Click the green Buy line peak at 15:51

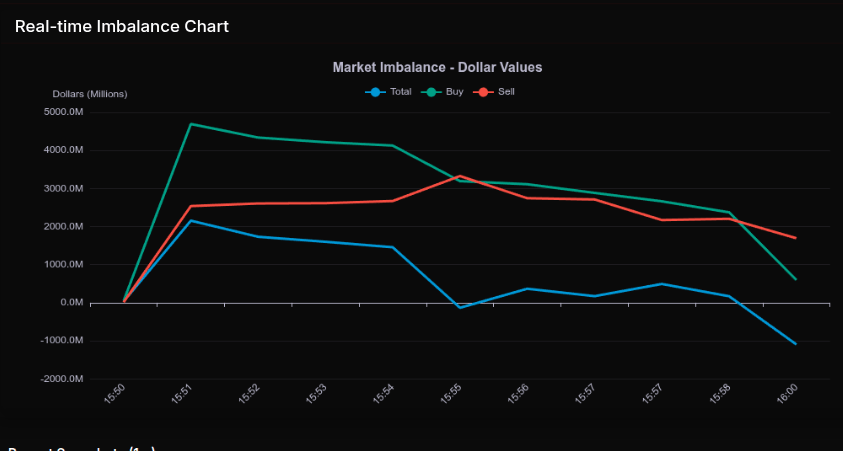(x=191, y=124)
